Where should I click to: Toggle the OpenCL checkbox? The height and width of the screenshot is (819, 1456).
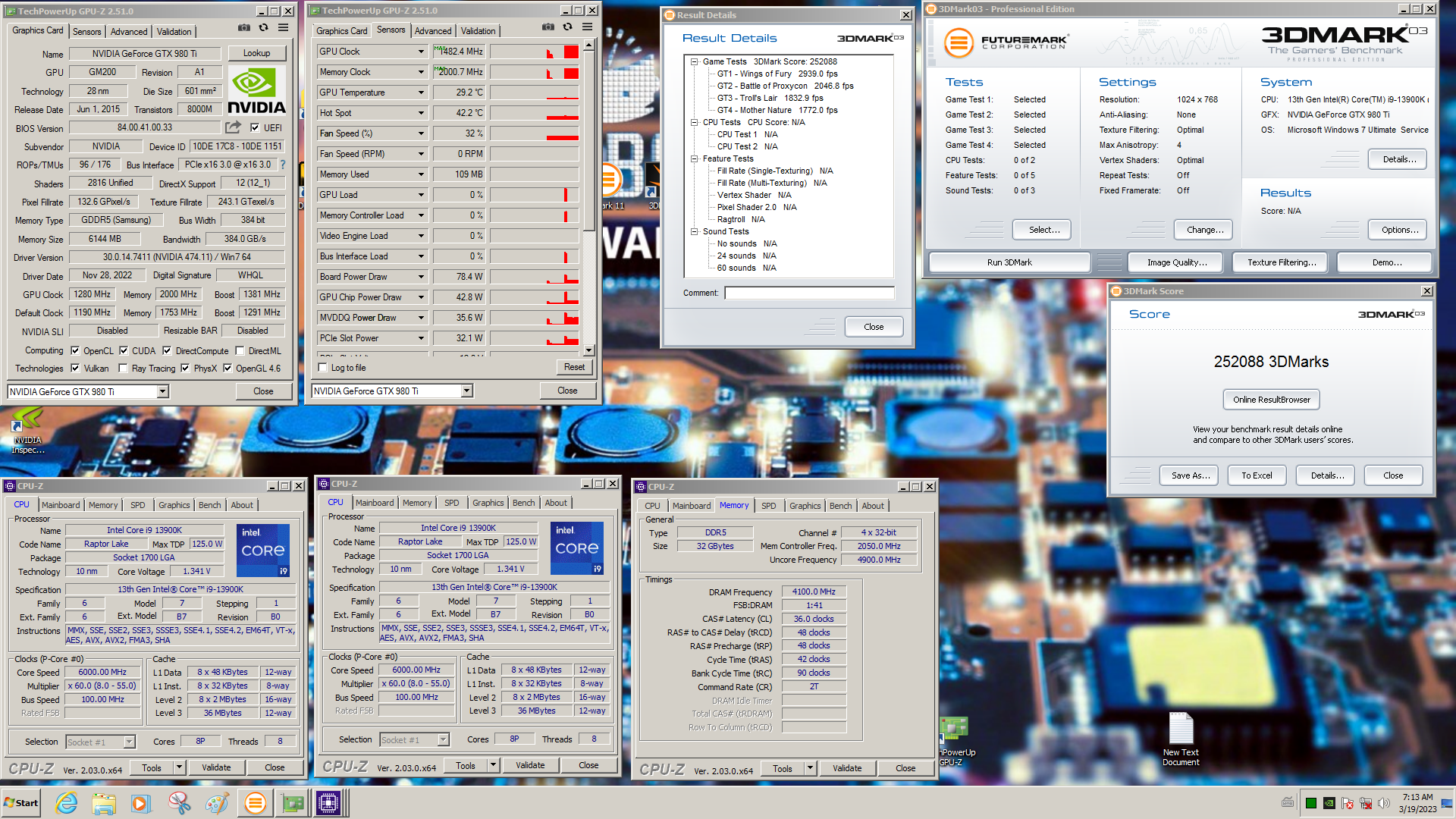(75, 350)
